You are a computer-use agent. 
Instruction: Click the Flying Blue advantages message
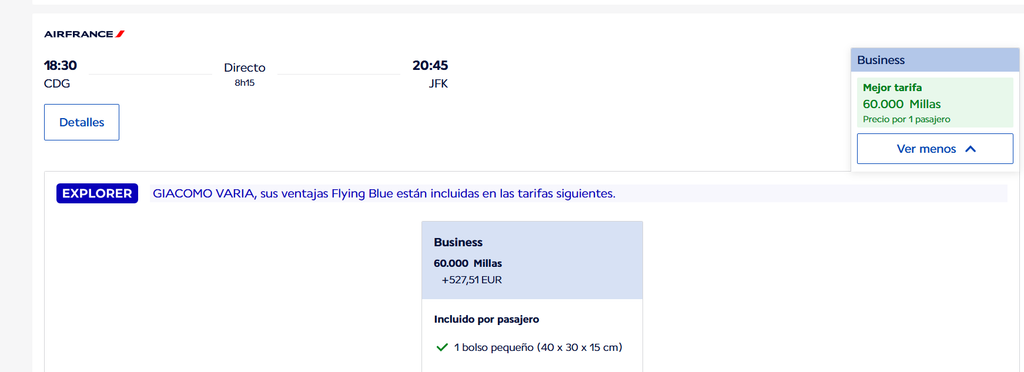click(383, 193)
